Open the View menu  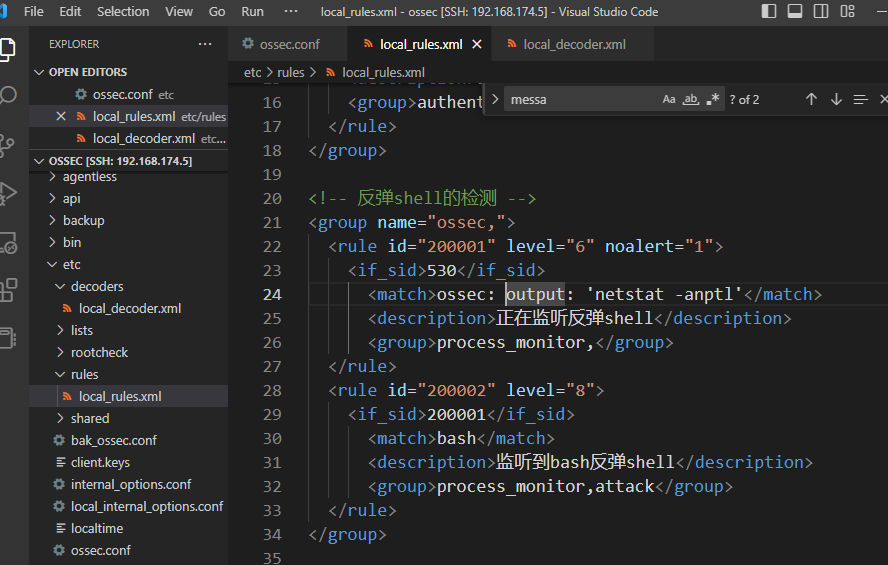tap(179, 11)
